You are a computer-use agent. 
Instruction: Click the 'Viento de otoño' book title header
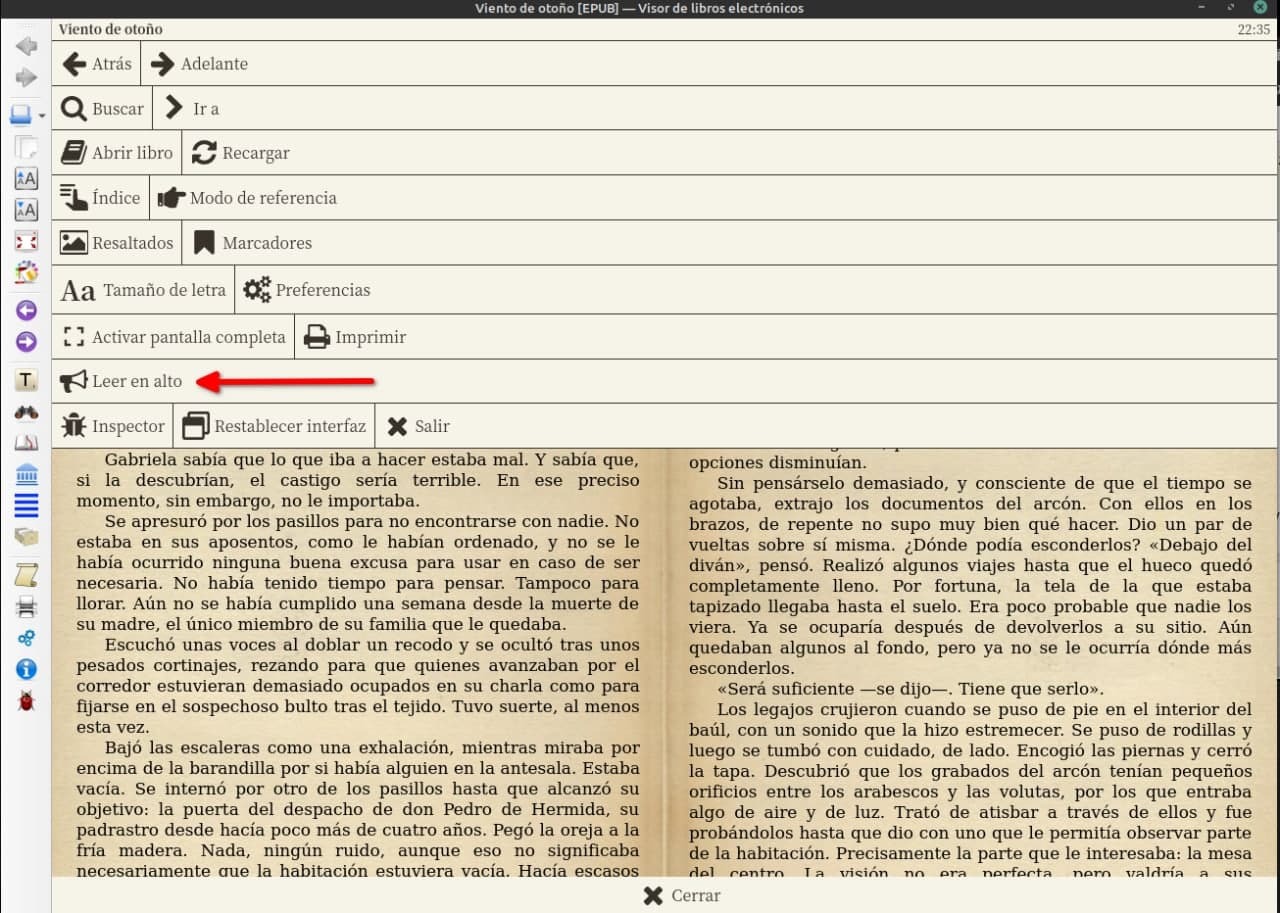point(110,29)
